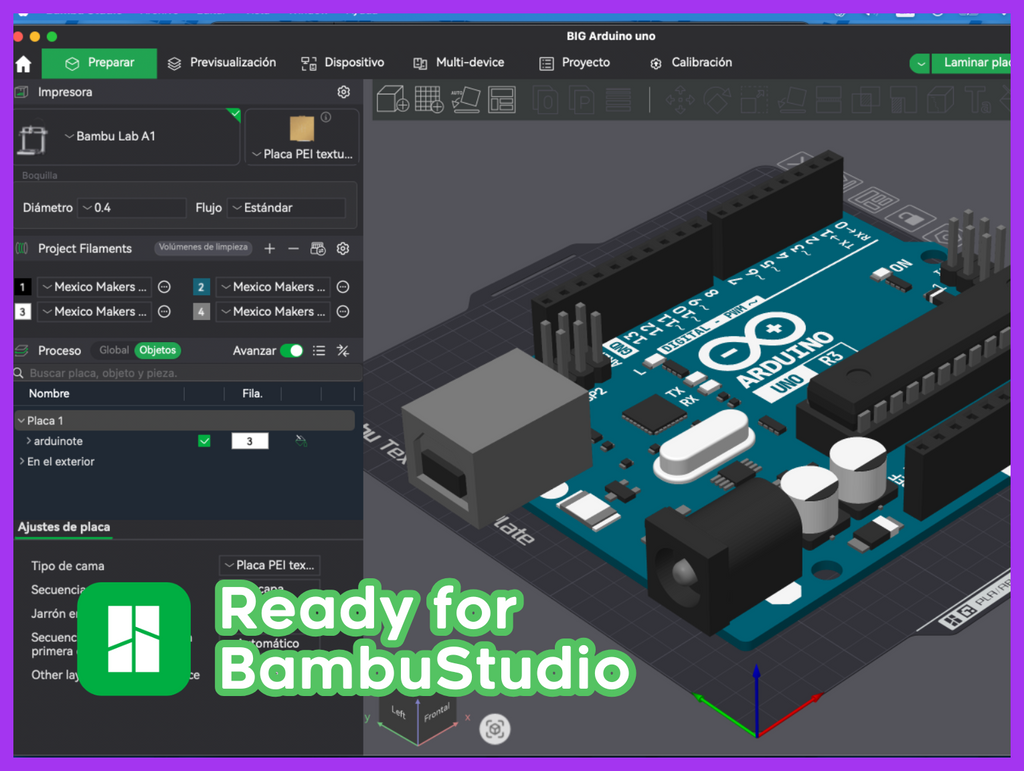The width and height of the screenshot is (1024, 771).
Task: Click the Add cube primitive icon
Action: coord(392,100)
